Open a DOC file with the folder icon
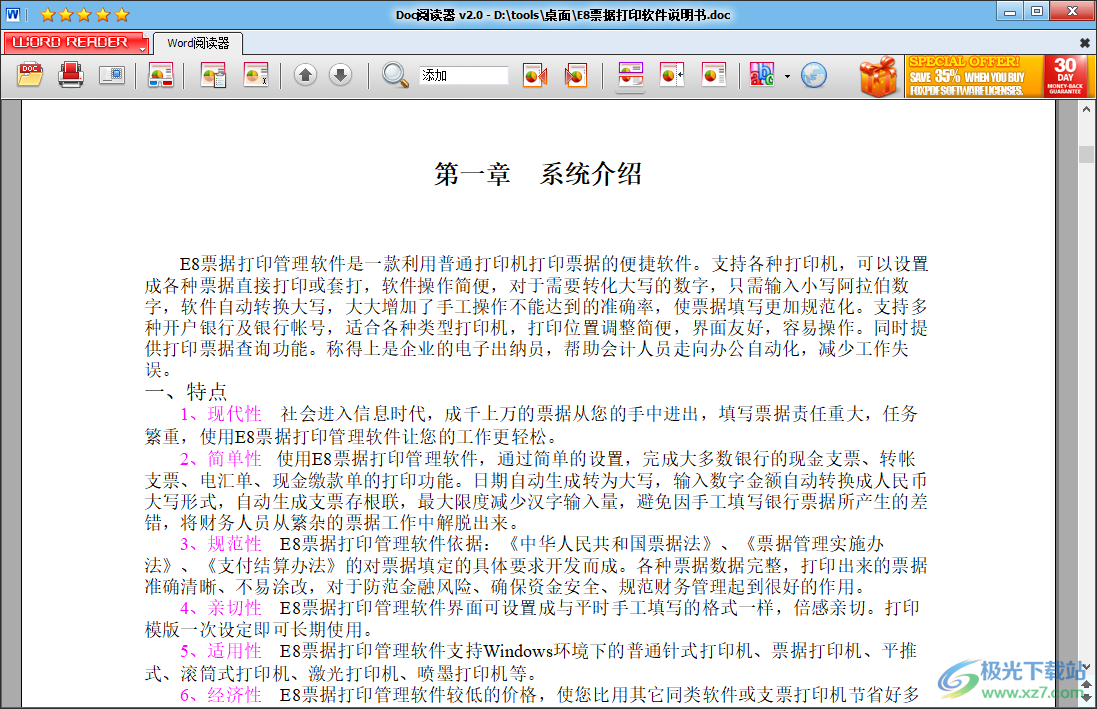Image resolution: width=1097 pixels, height=709 pixels. pos(29,75)
